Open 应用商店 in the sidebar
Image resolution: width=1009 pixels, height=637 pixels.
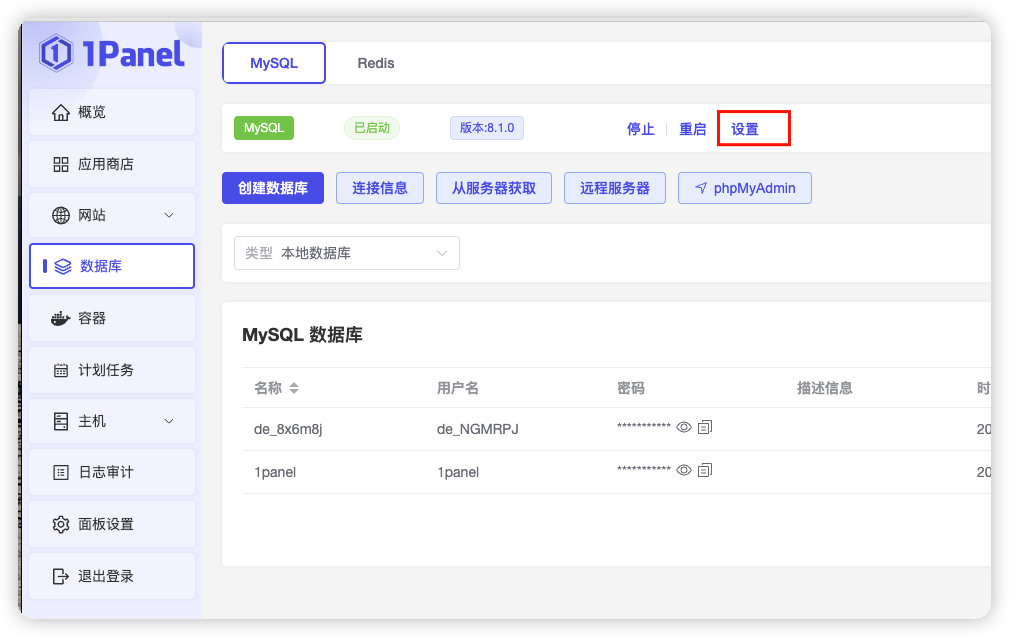pos(112,164)
